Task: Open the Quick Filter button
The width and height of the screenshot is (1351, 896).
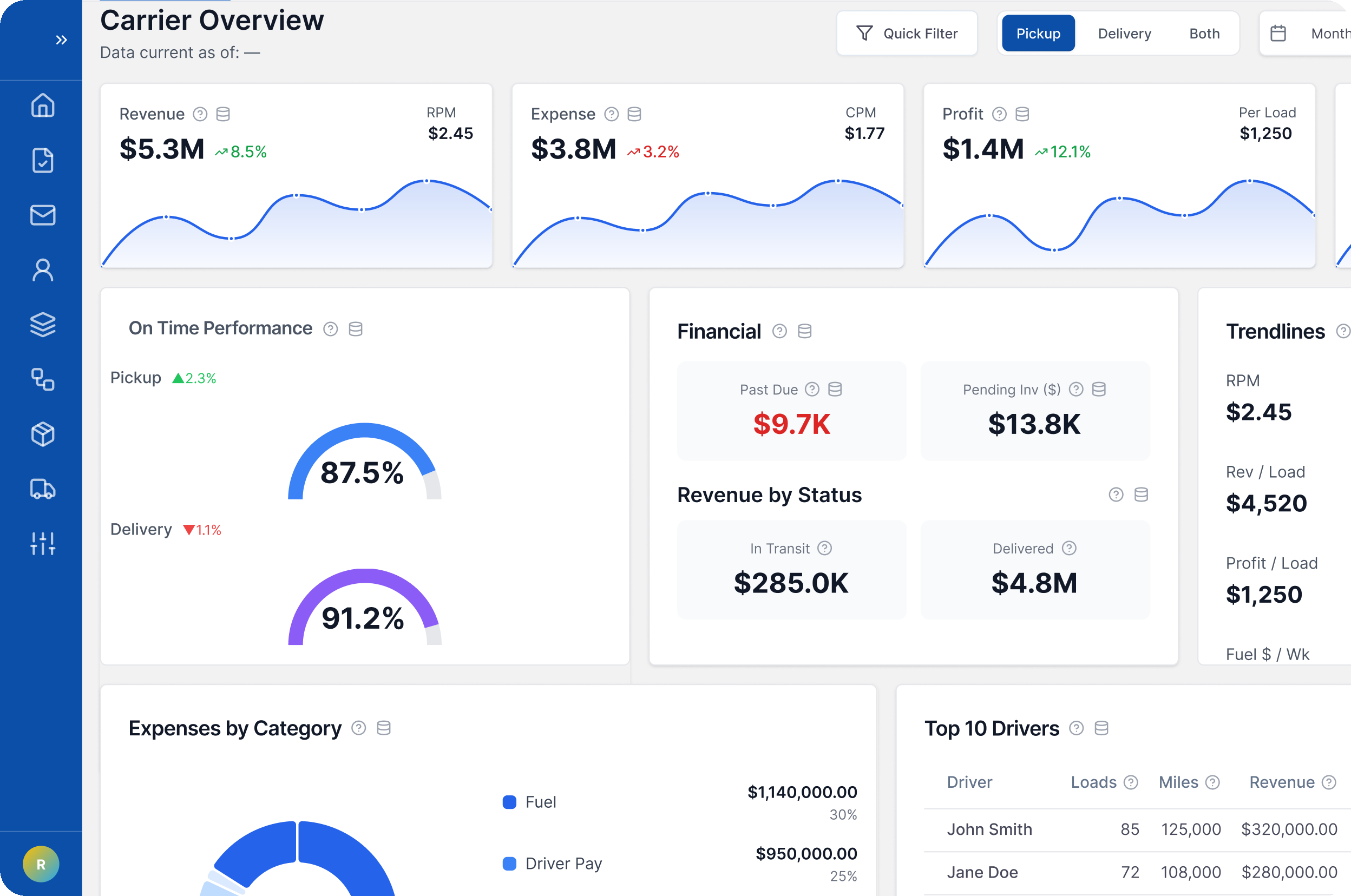Action: [907, 34]
